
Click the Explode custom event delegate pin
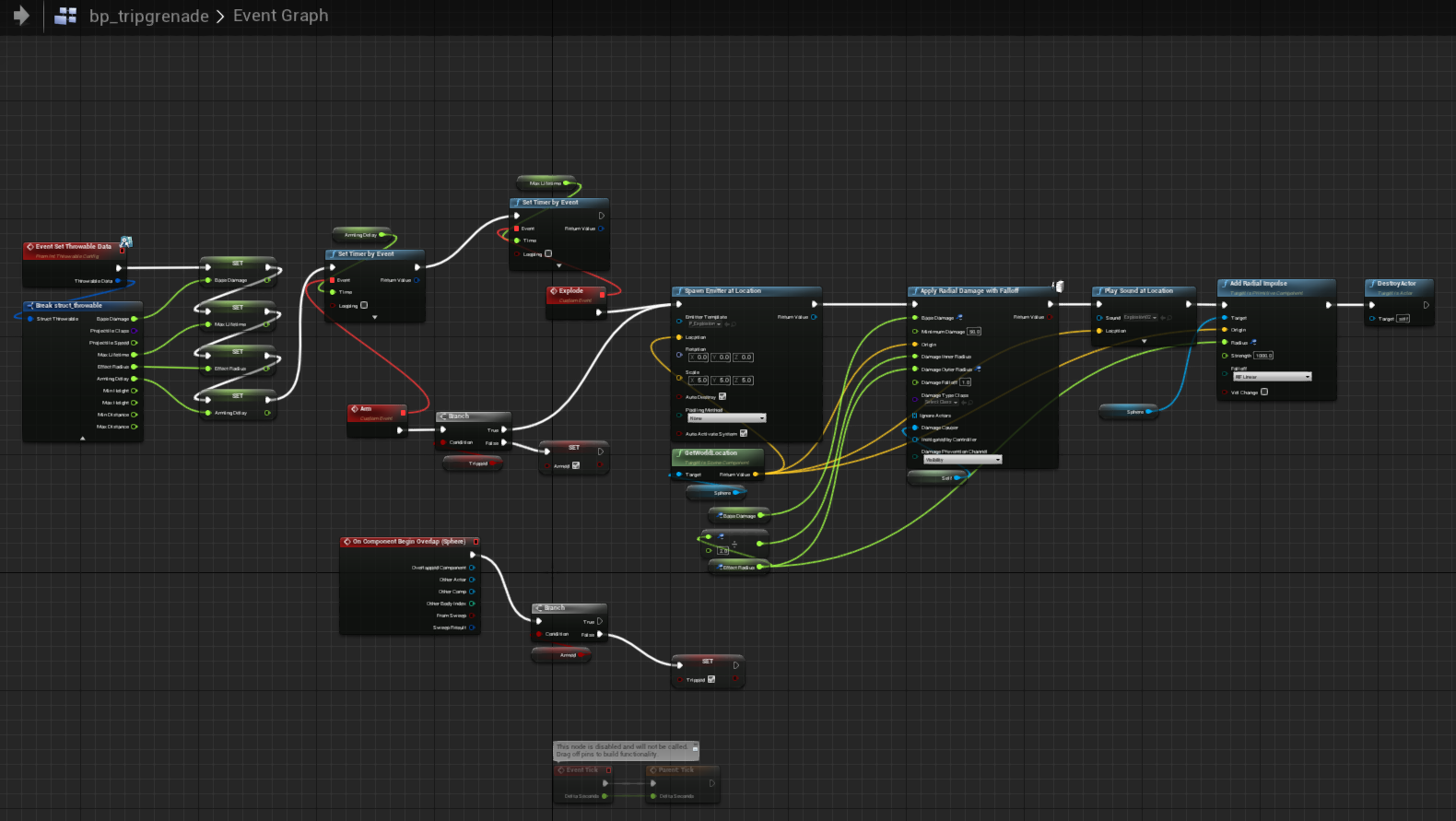602,295
